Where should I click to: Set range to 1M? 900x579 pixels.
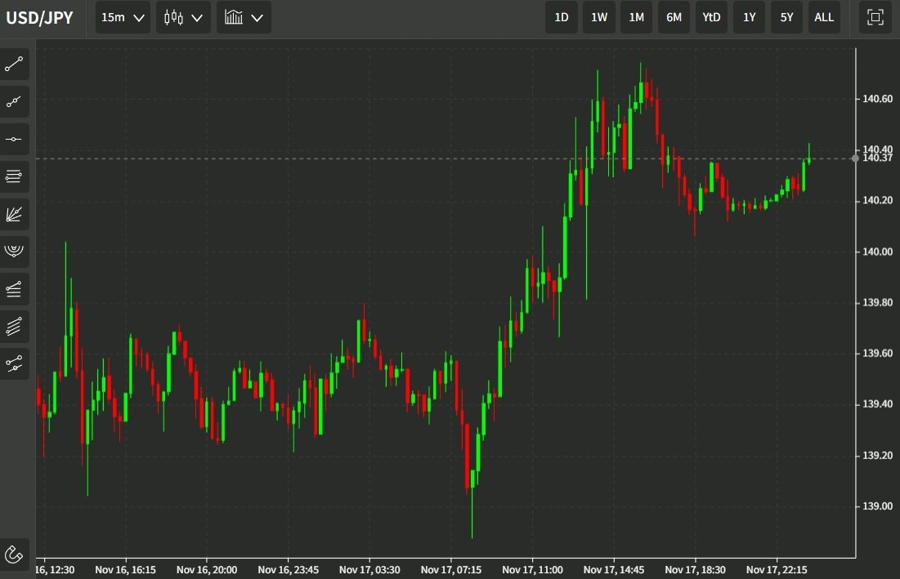(636, 17)
